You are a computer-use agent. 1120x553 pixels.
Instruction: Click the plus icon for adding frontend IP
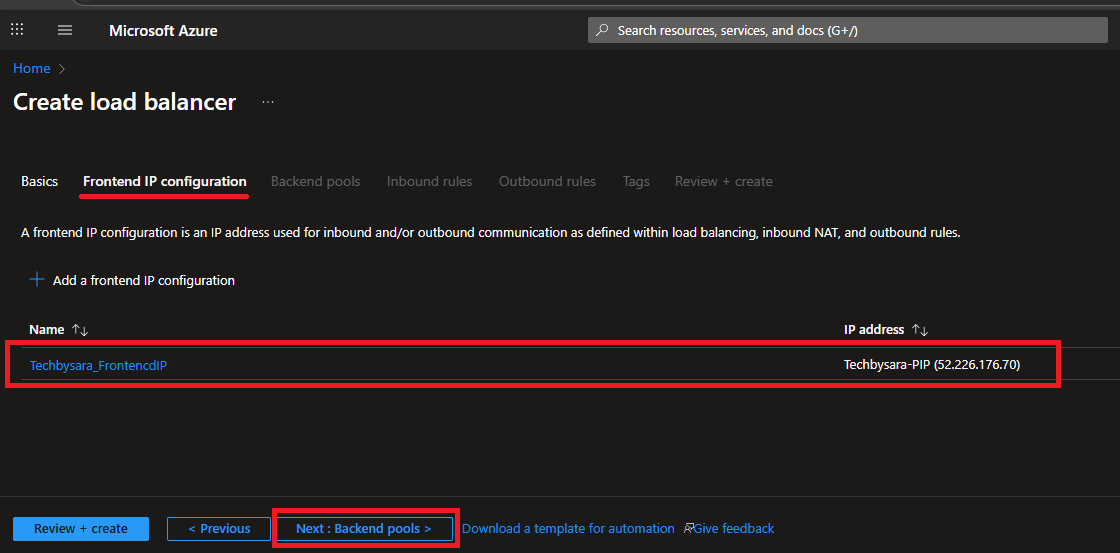(x=36, y=279)
